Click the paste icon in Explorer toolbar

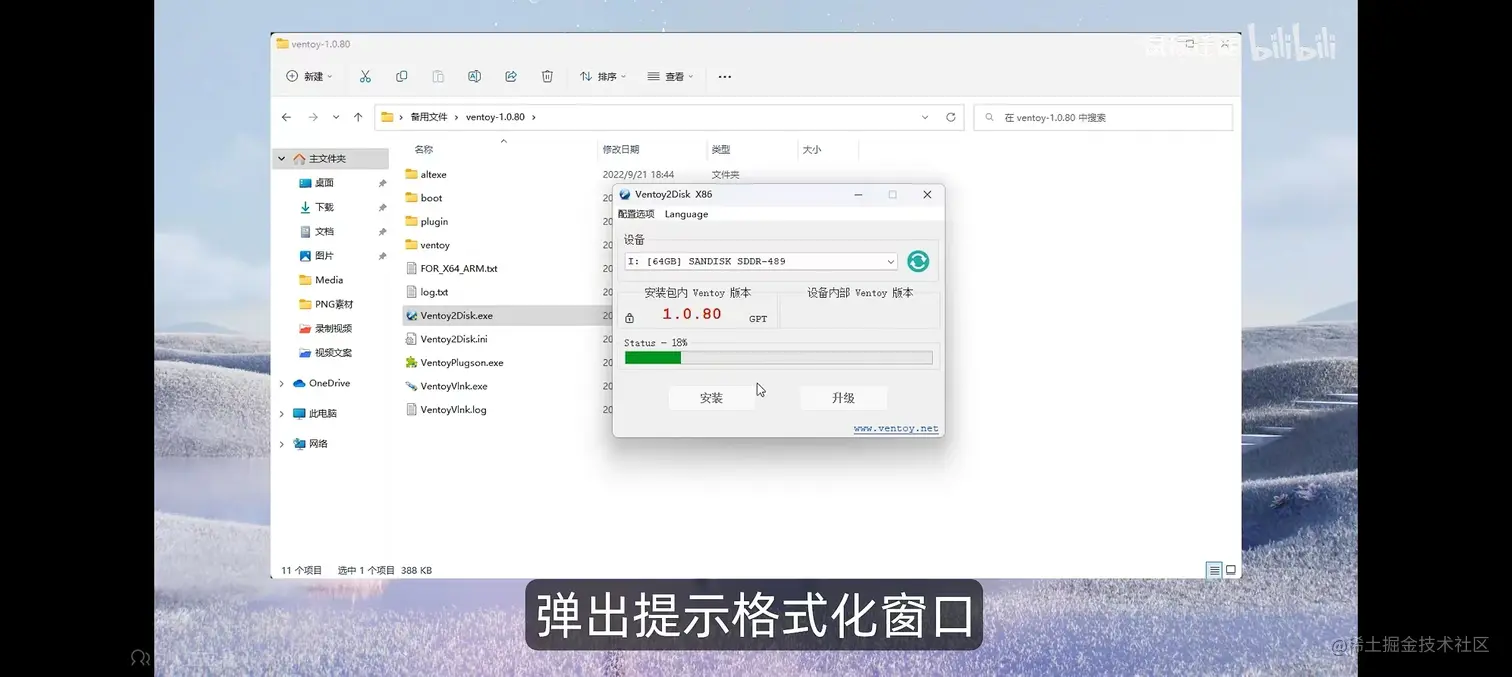438,76
